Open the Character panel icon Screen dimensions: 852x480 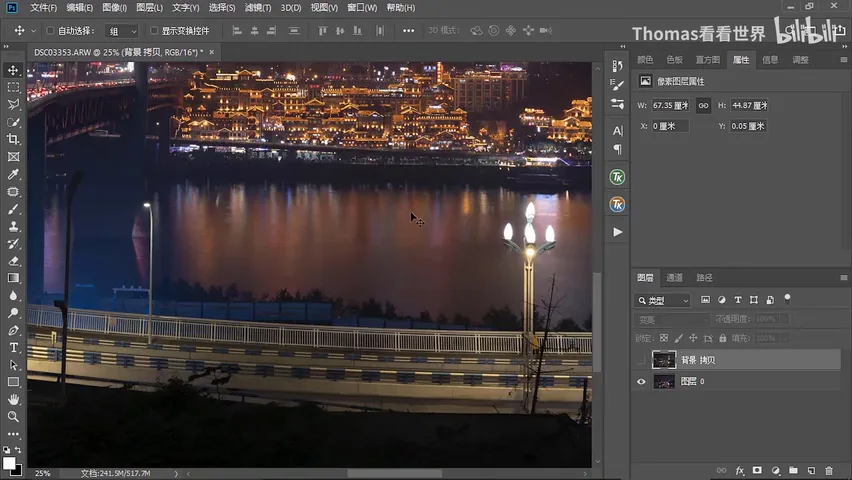pos(618,131)
